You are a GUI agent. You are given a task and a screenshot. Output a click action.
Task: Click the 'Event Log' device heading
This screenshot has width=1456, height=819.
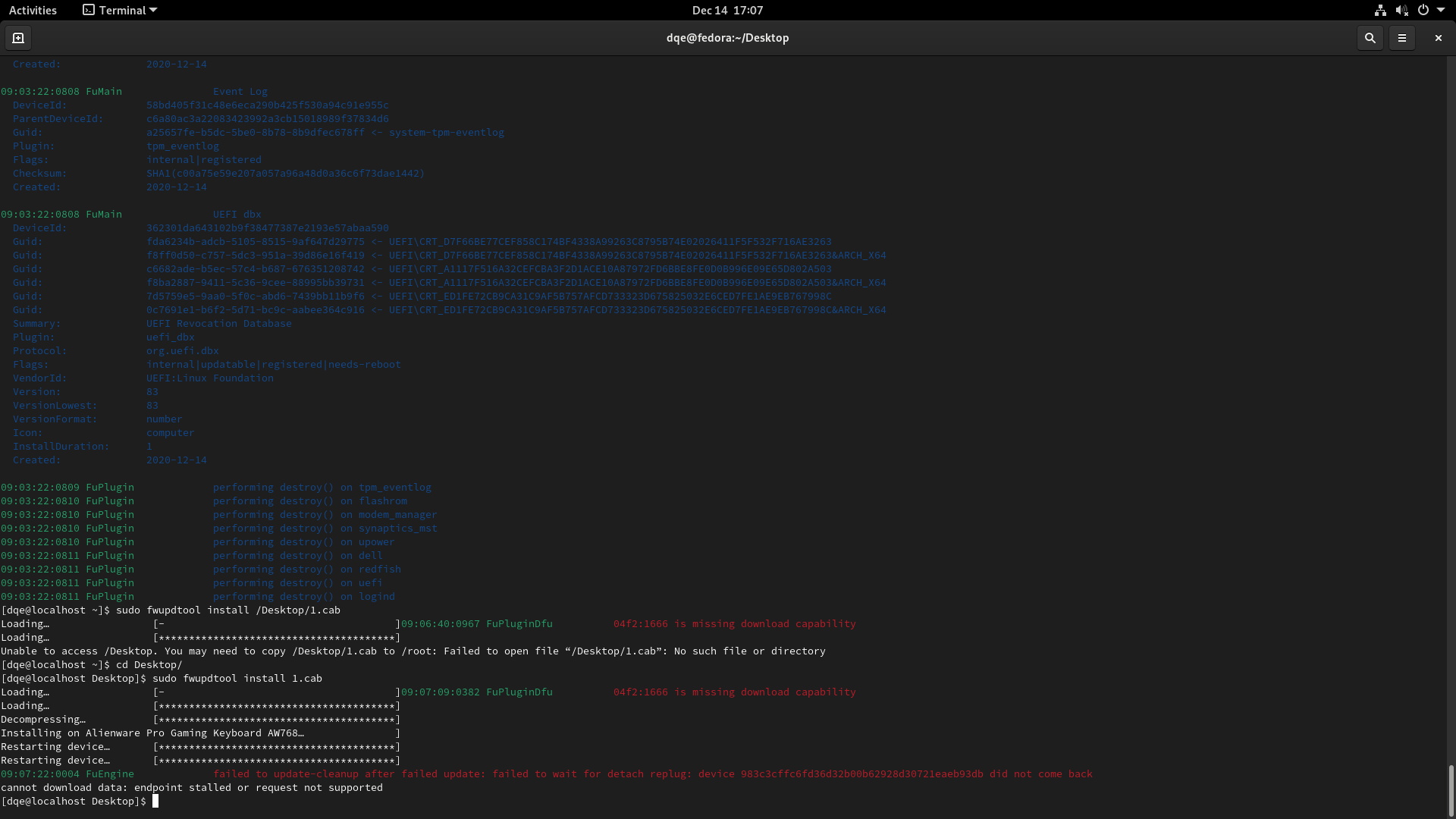pos(240,92)
